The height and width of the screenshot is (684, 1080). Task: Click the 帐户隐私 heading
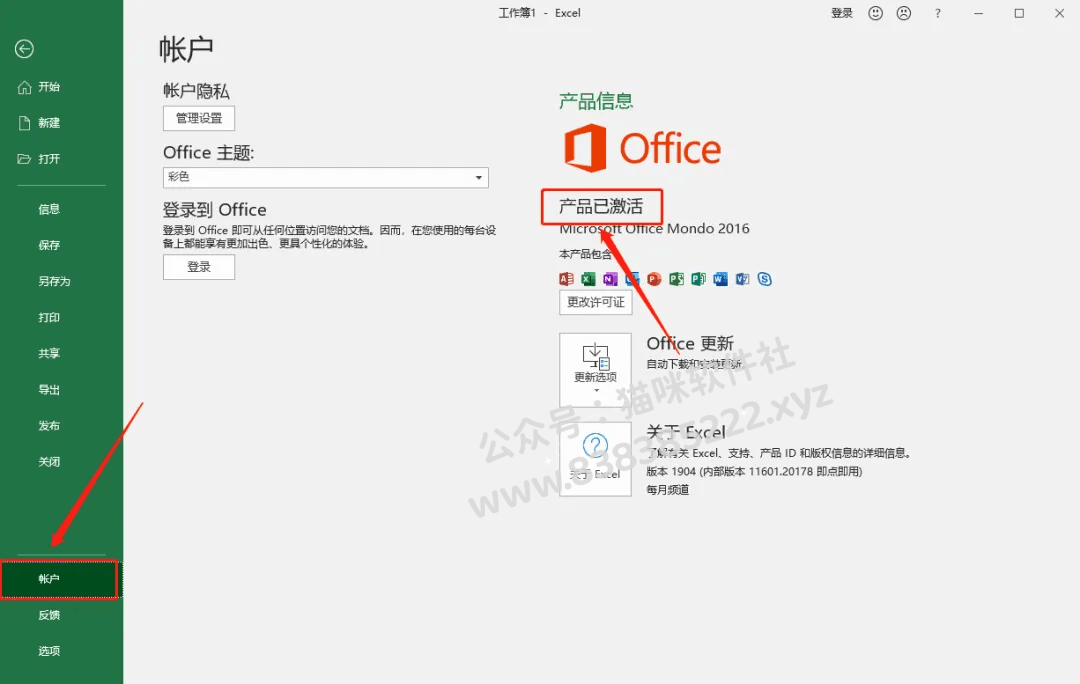click(x=196, y=91)
